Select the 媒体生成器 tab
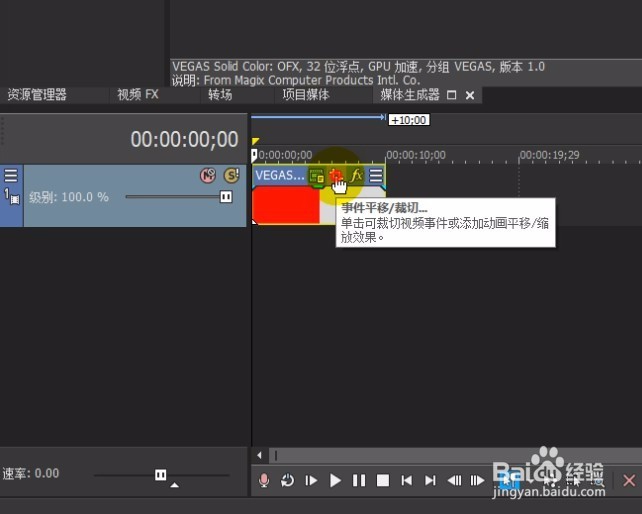 409,95
